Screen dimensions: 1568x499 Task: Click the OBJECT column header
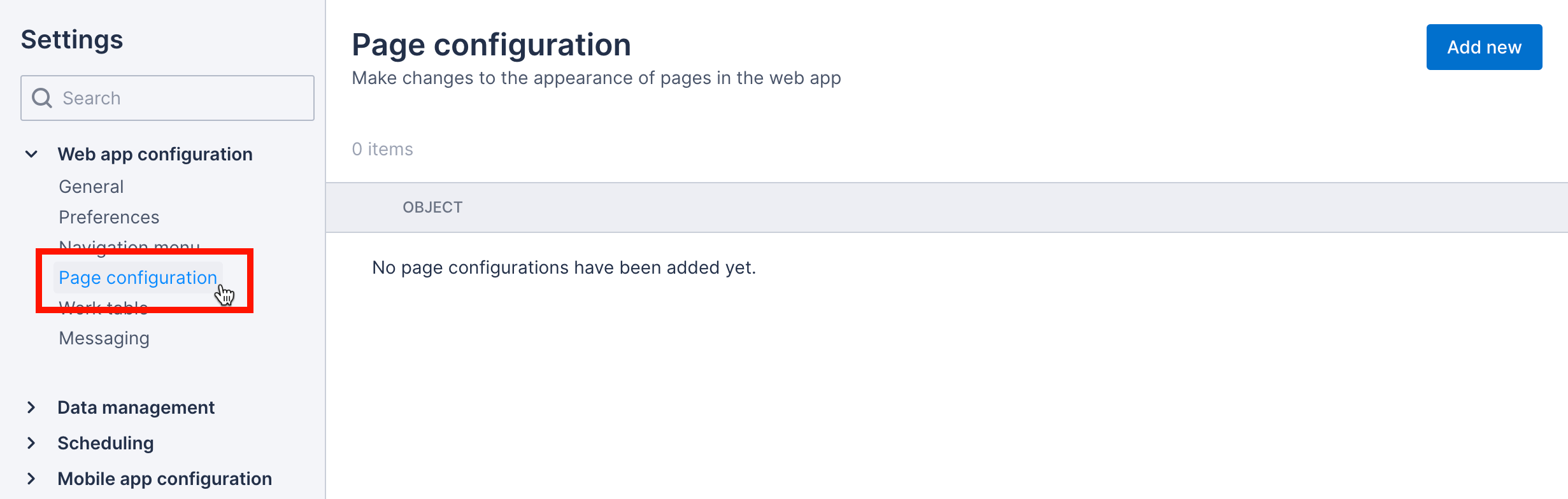(433, 207)
